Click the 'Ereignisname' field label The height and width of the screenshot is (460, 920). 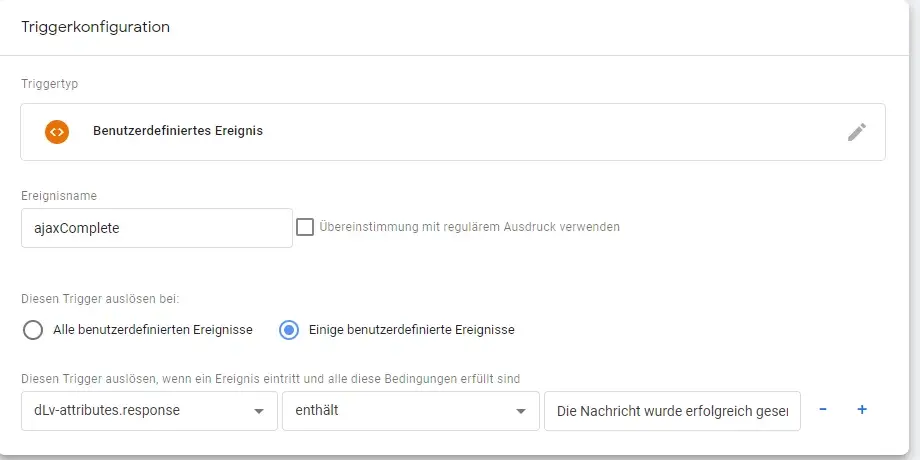(x=58, y=196)
